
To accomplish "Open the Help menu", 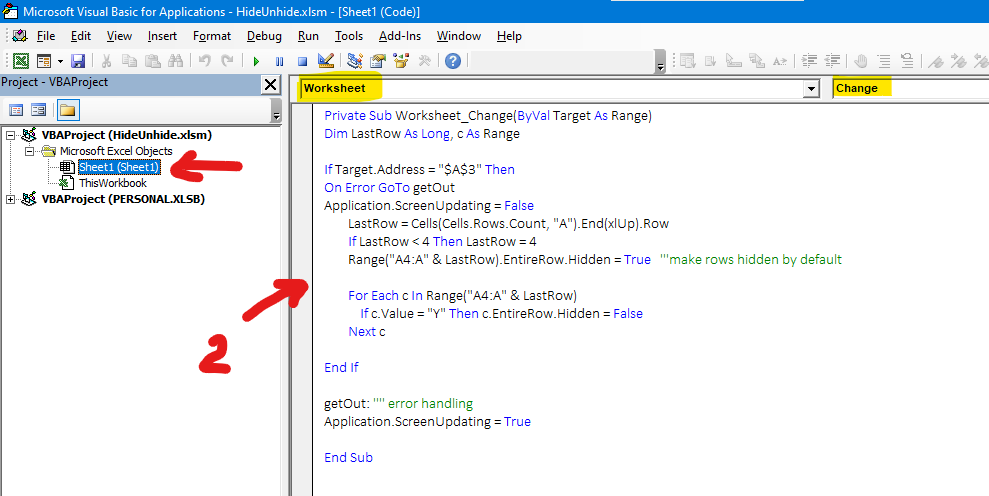I will (x=509, y=36).
